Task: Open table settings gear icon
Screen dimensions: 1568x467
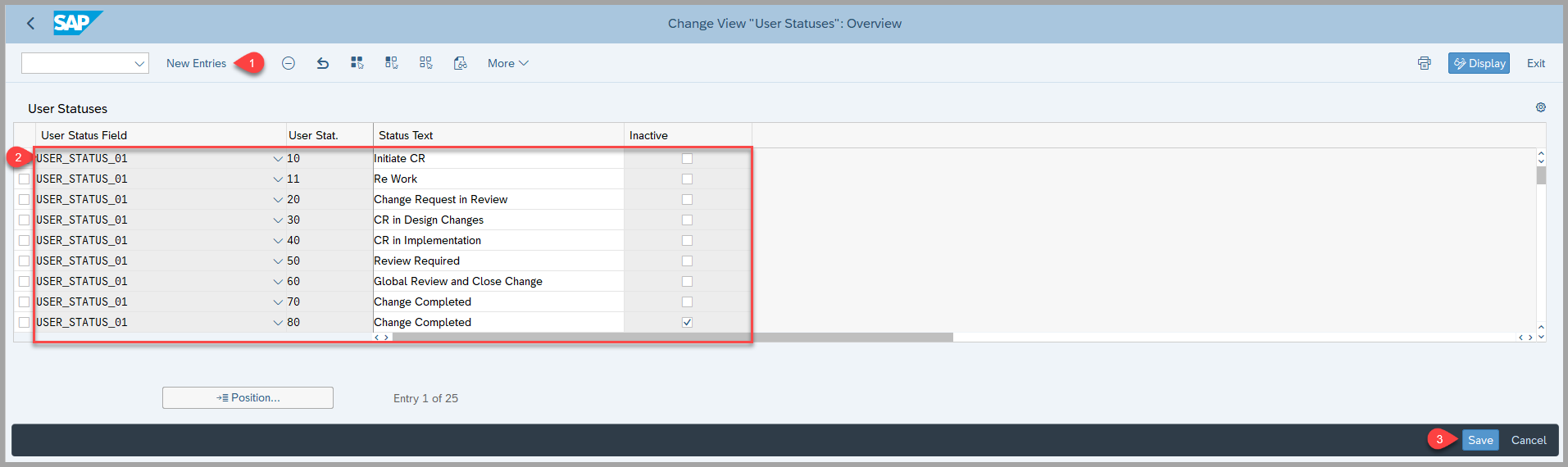Action: [x=1541, y=107]
